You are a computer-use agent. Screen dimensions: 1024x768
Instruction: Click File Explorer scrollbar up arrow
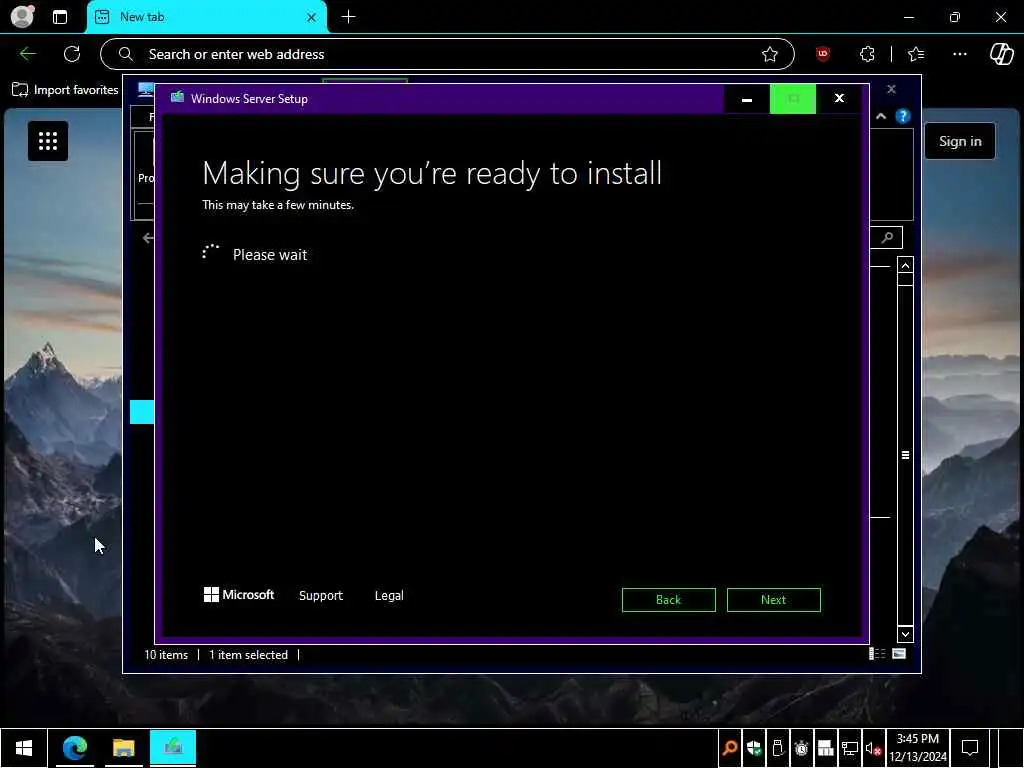[x=905, y=265]
